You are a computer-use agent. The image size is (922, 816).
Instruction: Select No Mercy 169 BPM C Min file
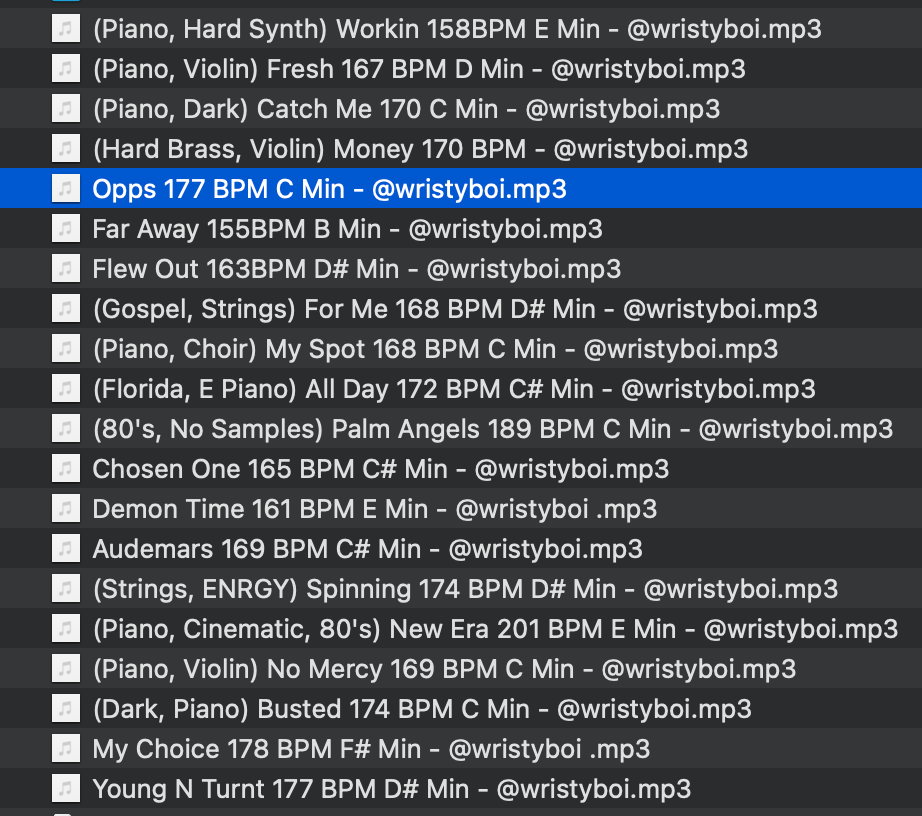pyautogui.click(x=444, y=669)
